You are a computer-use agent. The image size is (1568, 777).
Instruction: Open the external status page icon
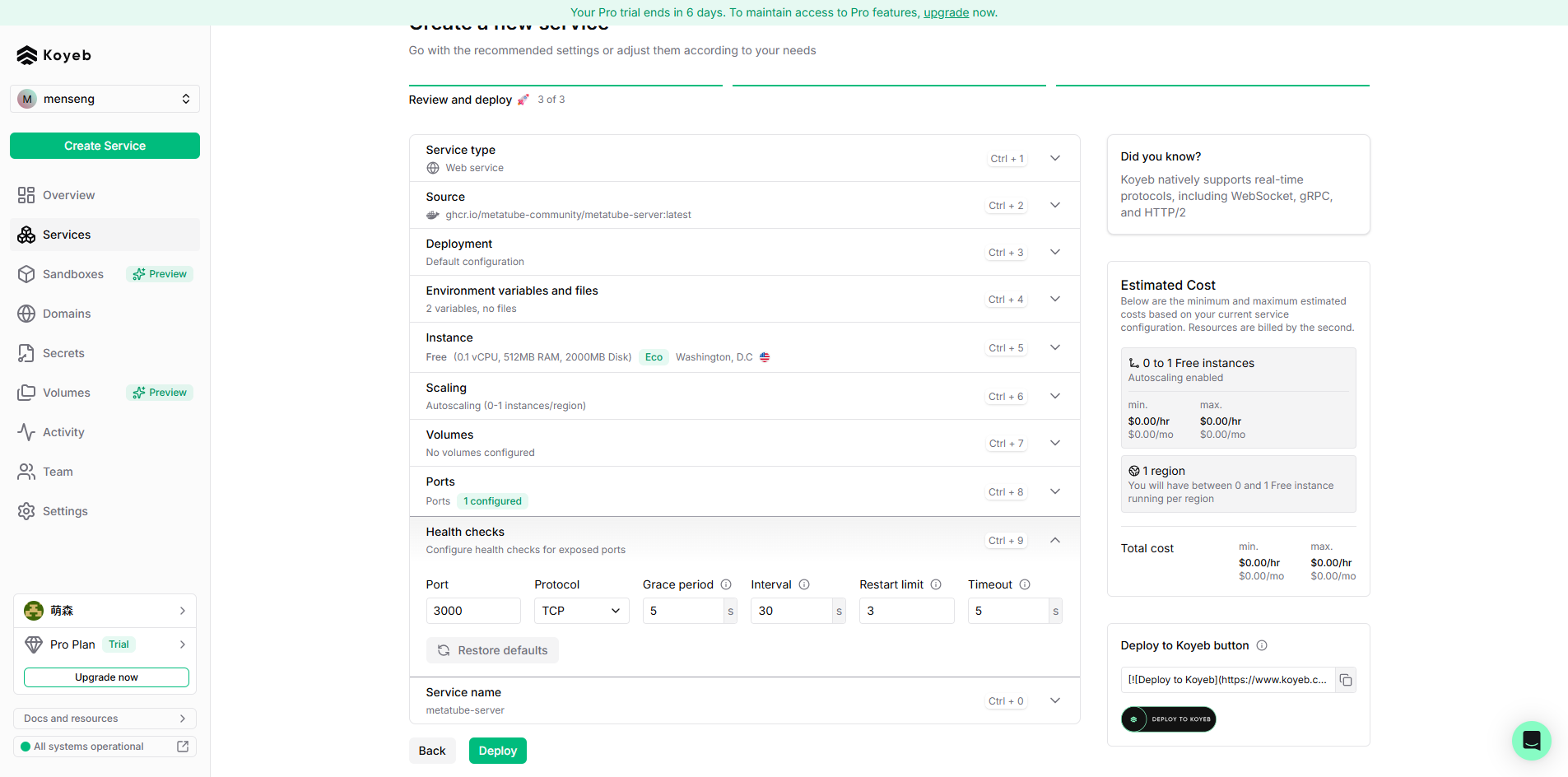pos(183,747)
